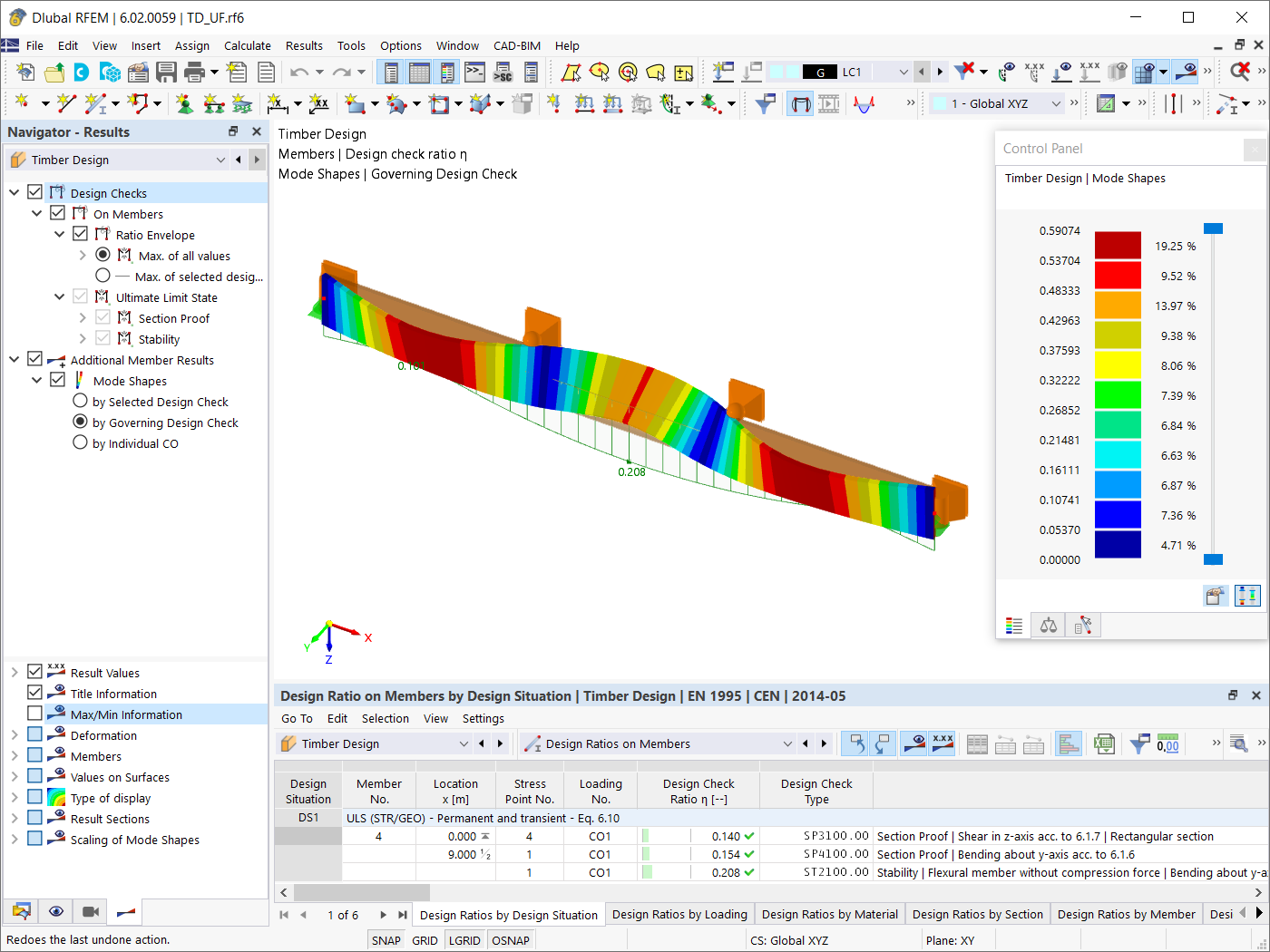
Task: Jump to last table page
Action: 403,915
